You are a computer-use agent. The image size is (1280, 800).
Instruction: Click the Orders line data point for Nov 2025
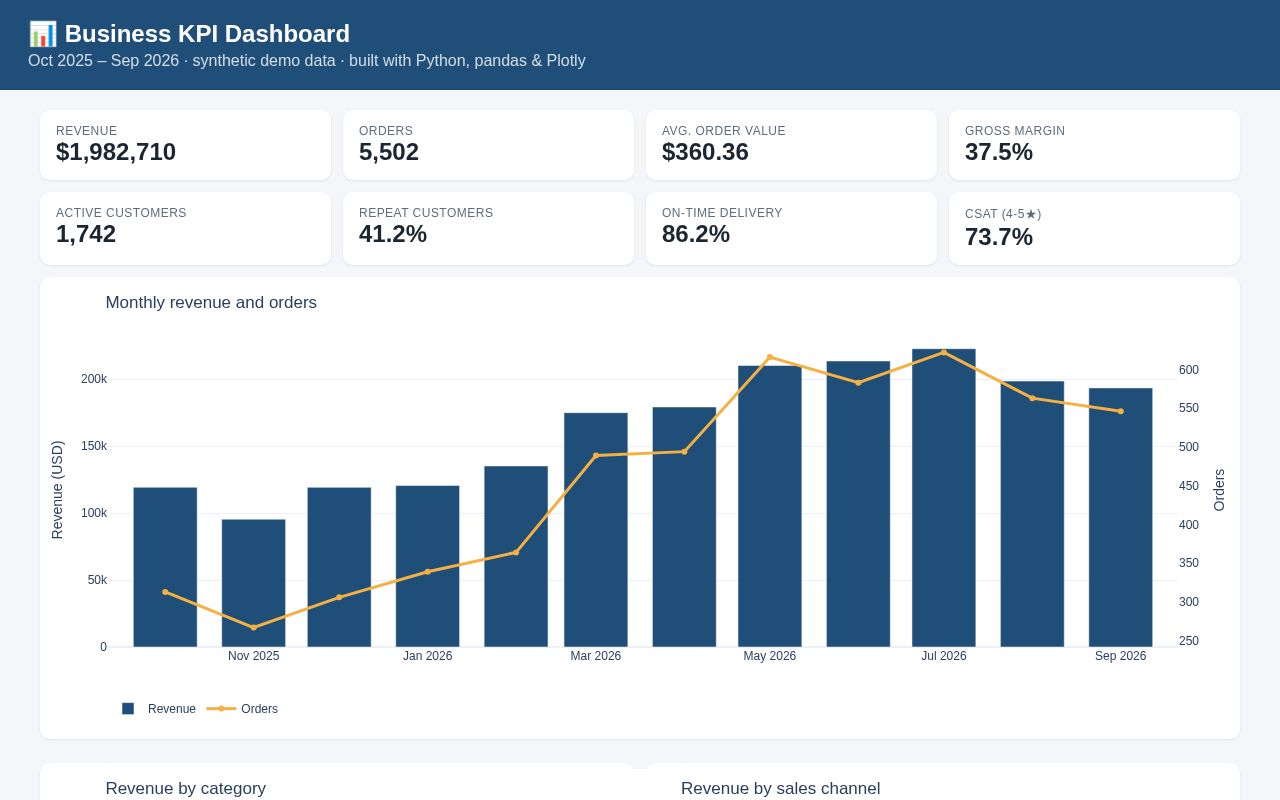click(254, 628)
